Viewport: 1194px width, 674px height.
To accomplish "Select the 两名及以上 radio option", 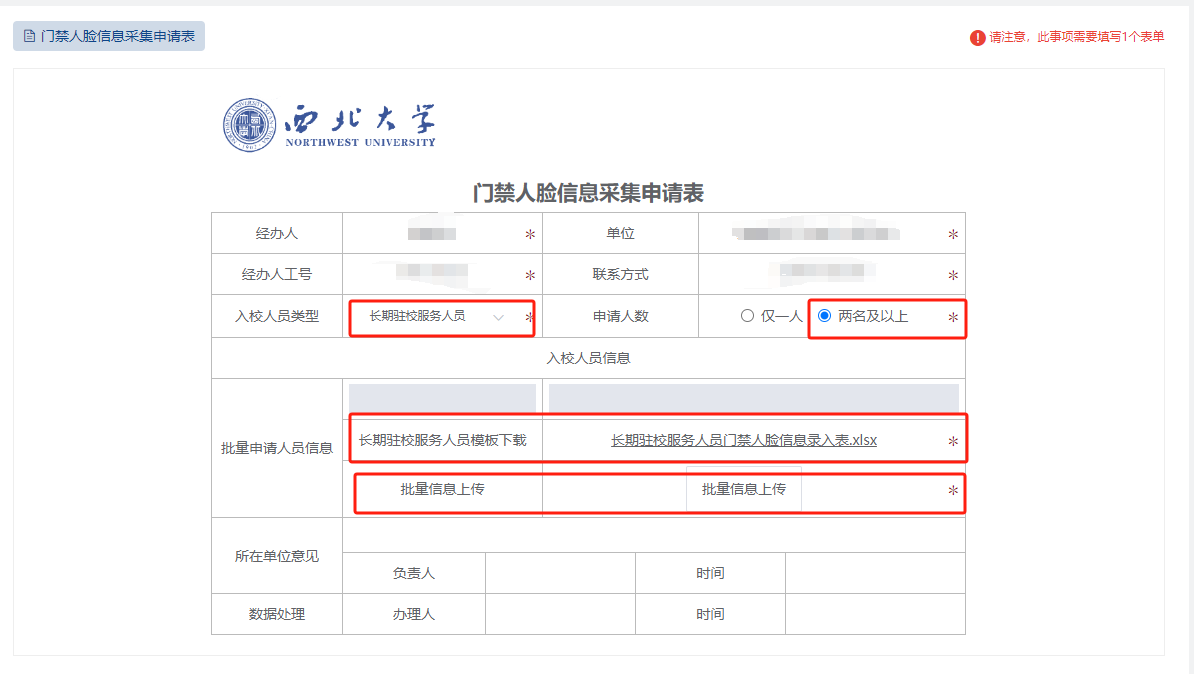I will [825, 316].
